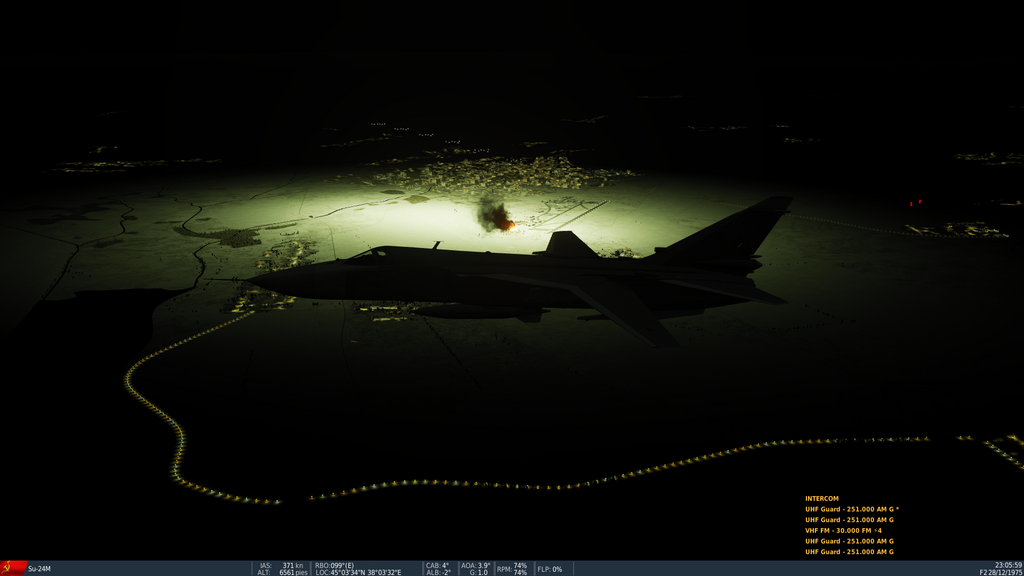The width and height of the screenshot is (1024, 576).
Task: Click the 23:05:59 mission clock
Action: click(x=1008, y=566)
